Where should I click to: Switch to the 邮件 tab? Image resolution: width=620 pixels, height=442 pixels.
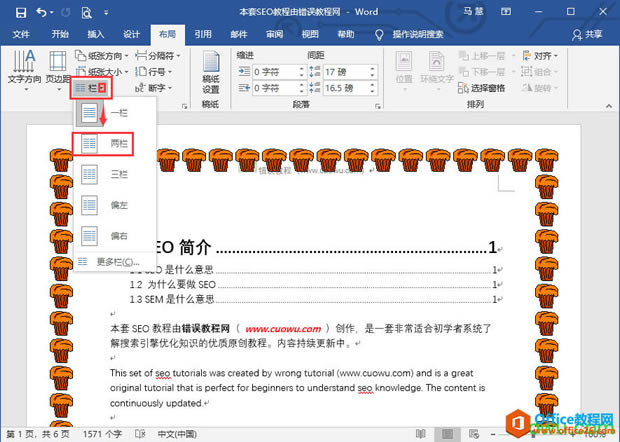point(239,34)
